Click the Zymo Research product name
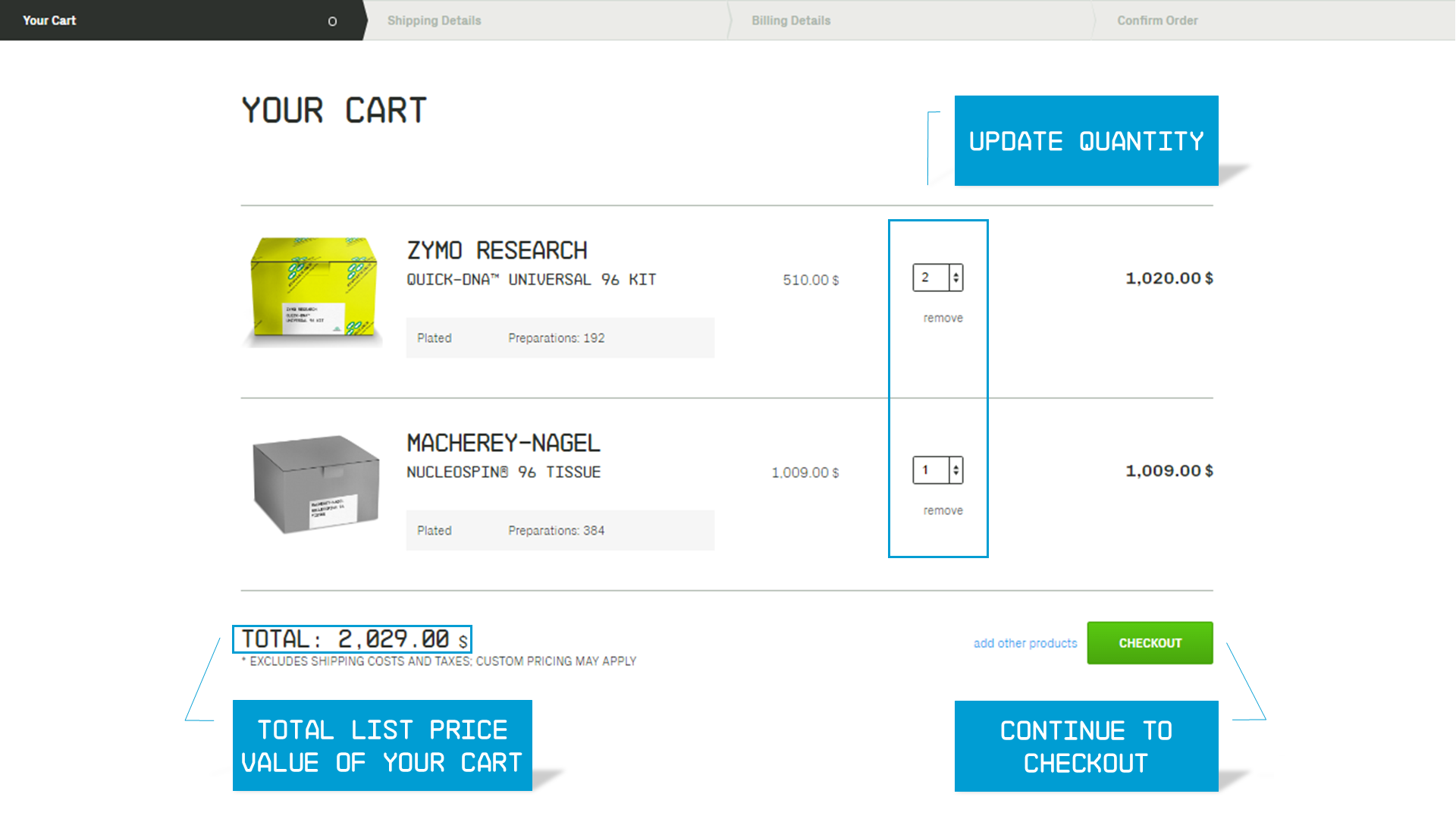Screen dimensions: 1456x819 coord(497,250)
